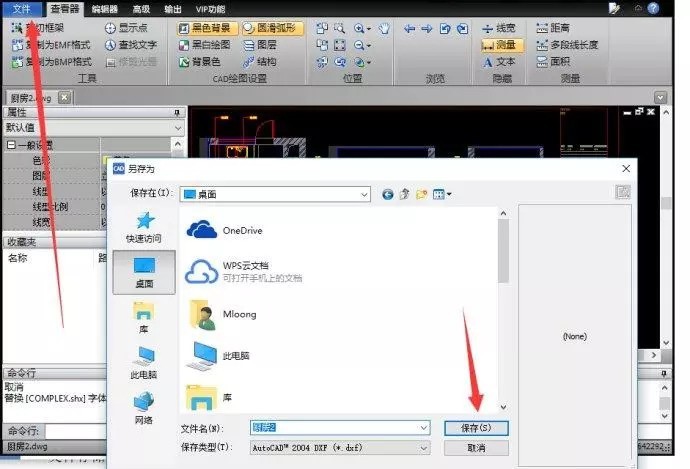Open the 图层 layers panel
The image size is (690, 469).
(260, 45)
